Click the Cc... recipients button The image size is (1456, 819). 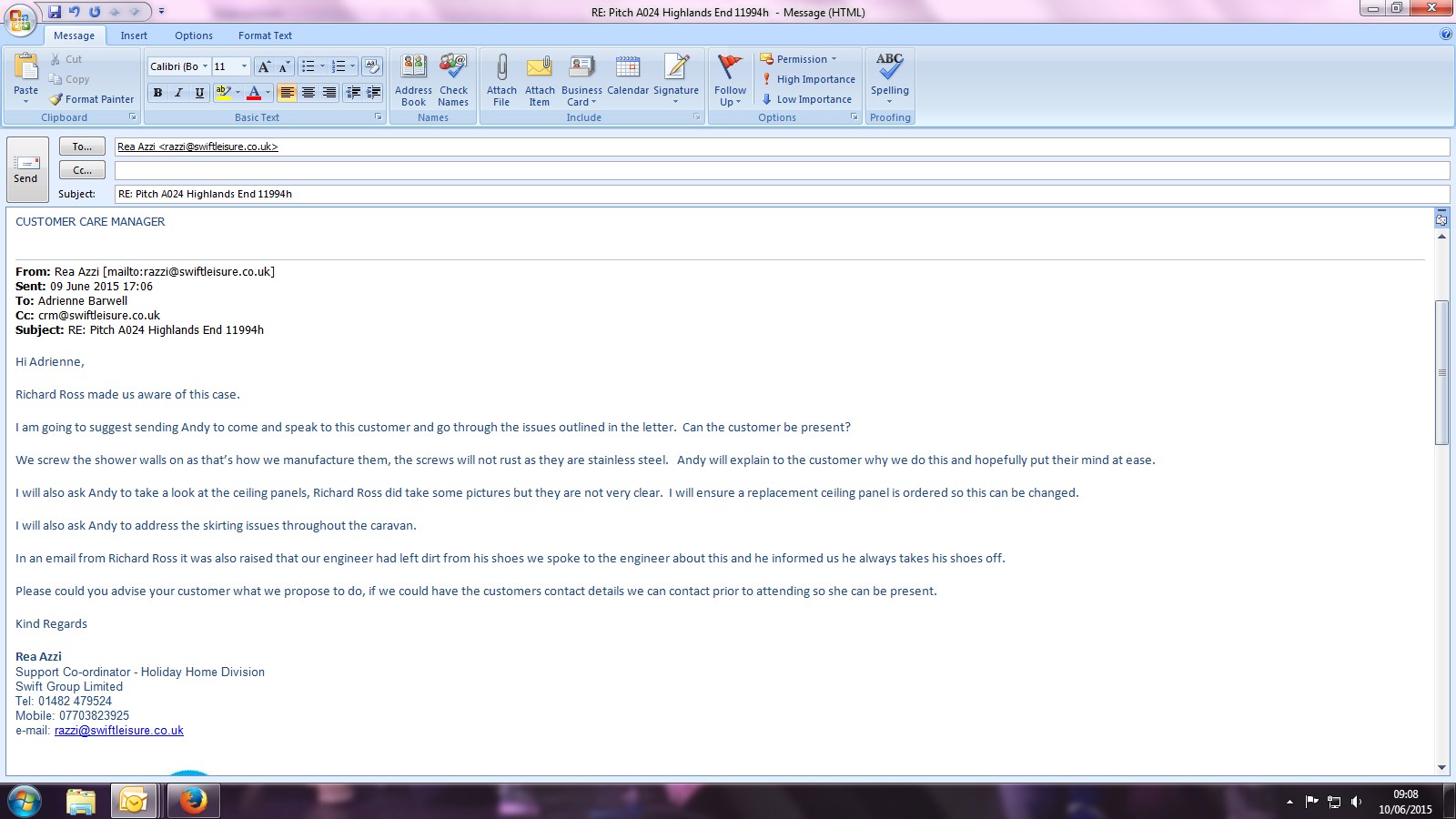pyautogui.click(x=82, y=170)
